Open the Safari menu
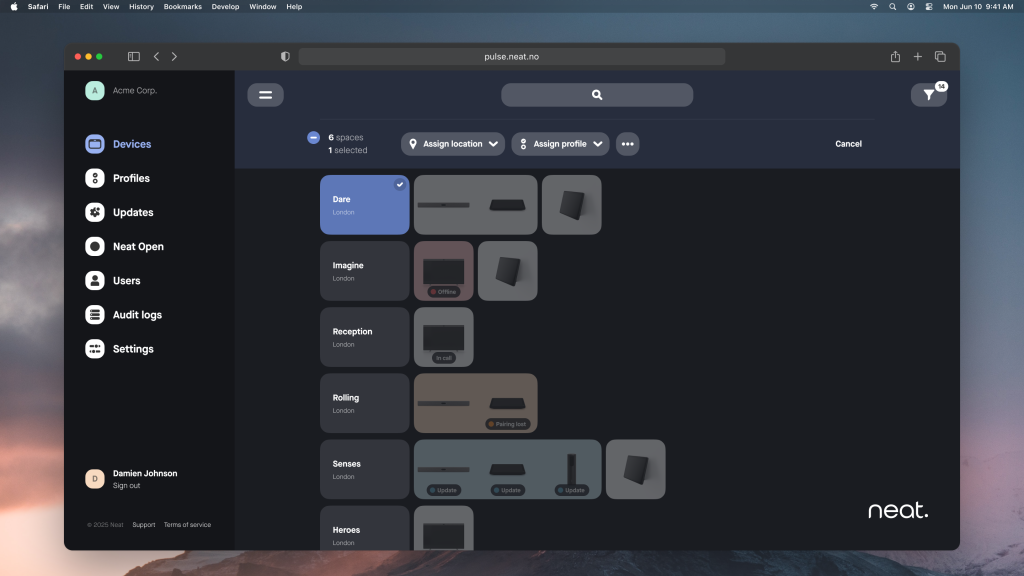This screenshot has height=576, width=1024. (38, 7)
